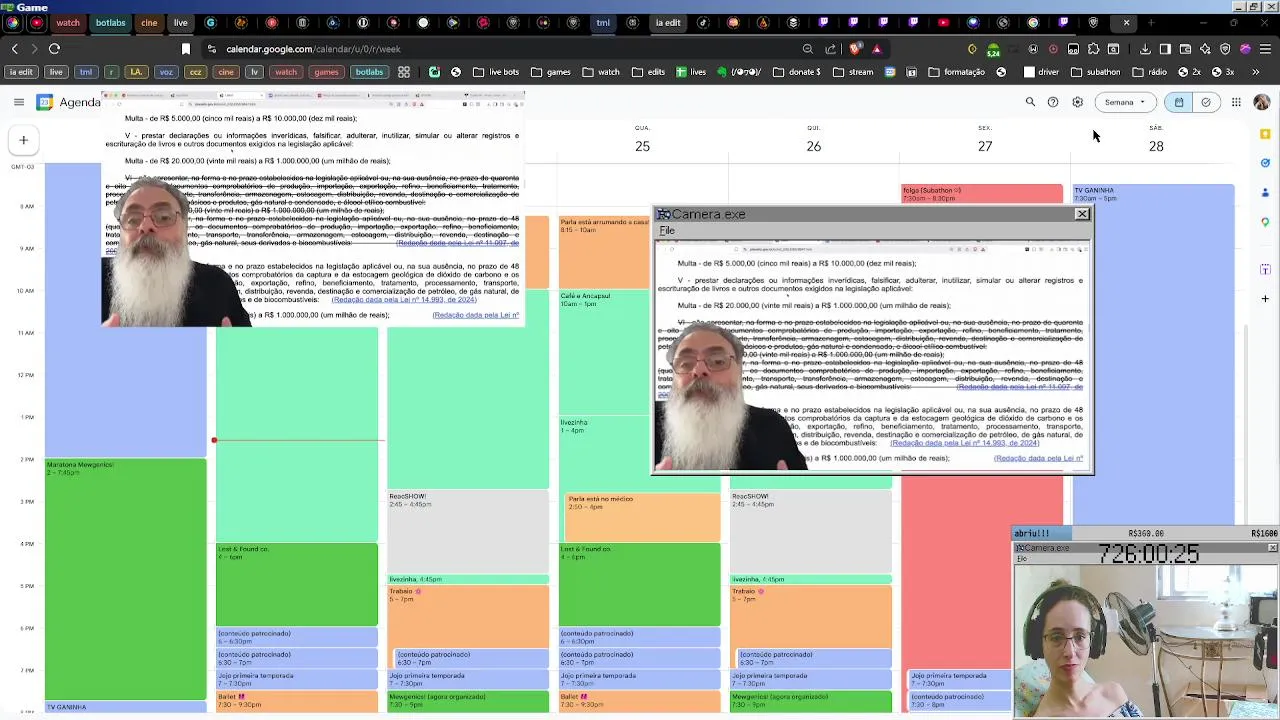Open the browser downloads icon

pyautogui.click(x=1145, y=49)
